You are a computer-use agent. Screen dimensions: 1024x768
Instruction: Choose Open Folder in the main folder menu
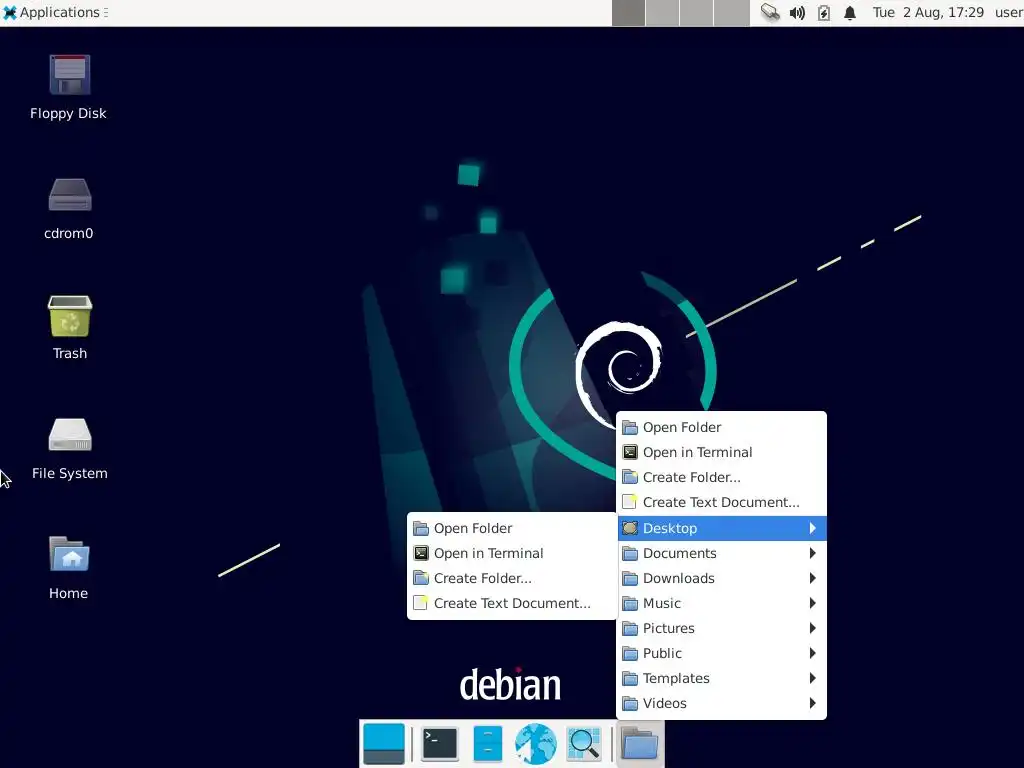coord(722,427)
